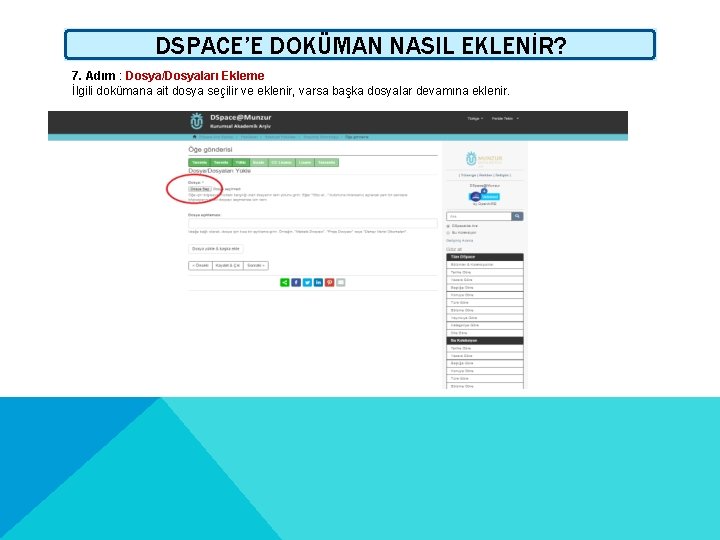
Task: Go to the Lisans step
Action: [x=305, y=163]
